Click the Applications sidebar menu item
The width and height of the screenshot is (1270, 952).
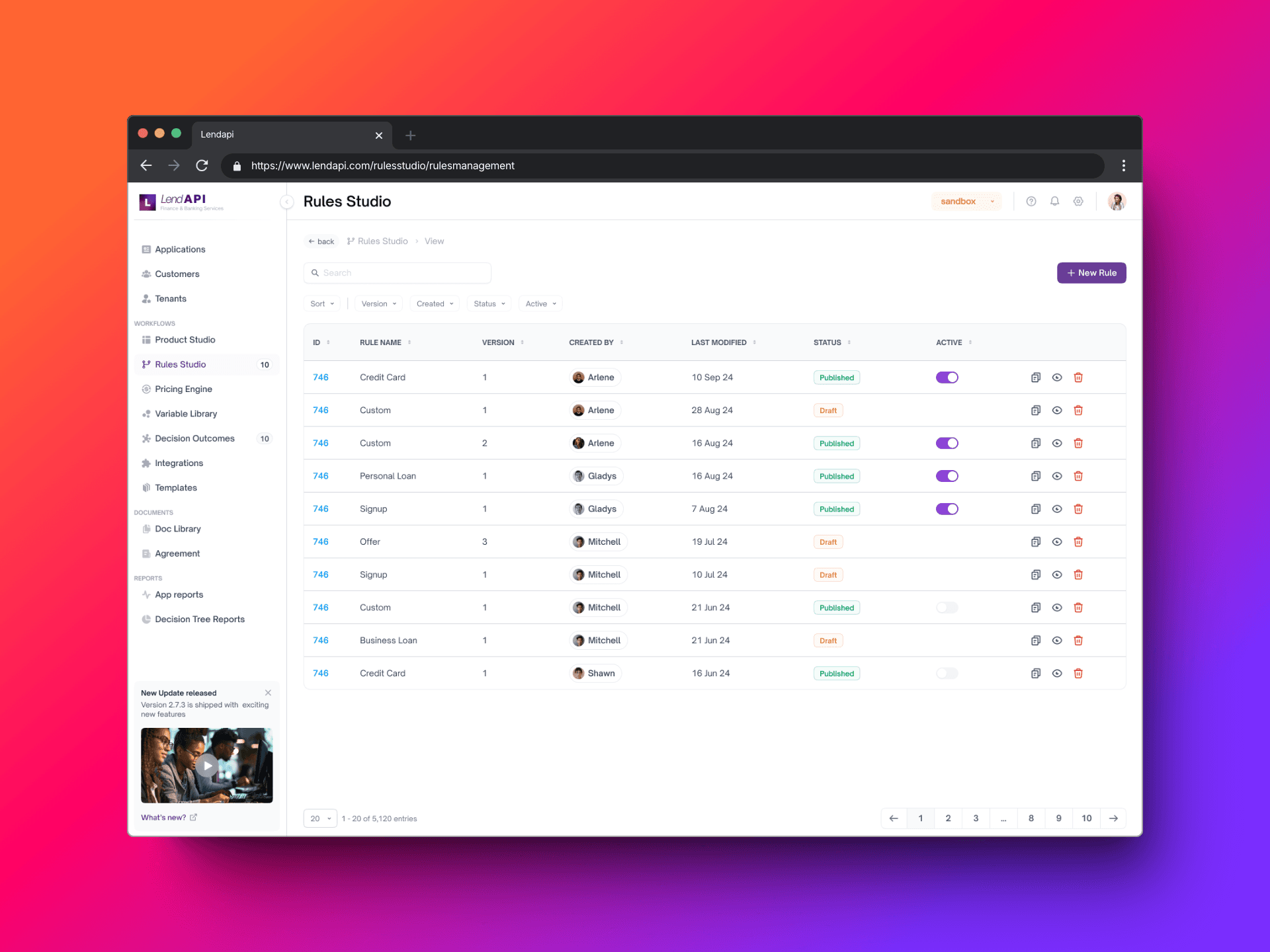click(180, 249)
